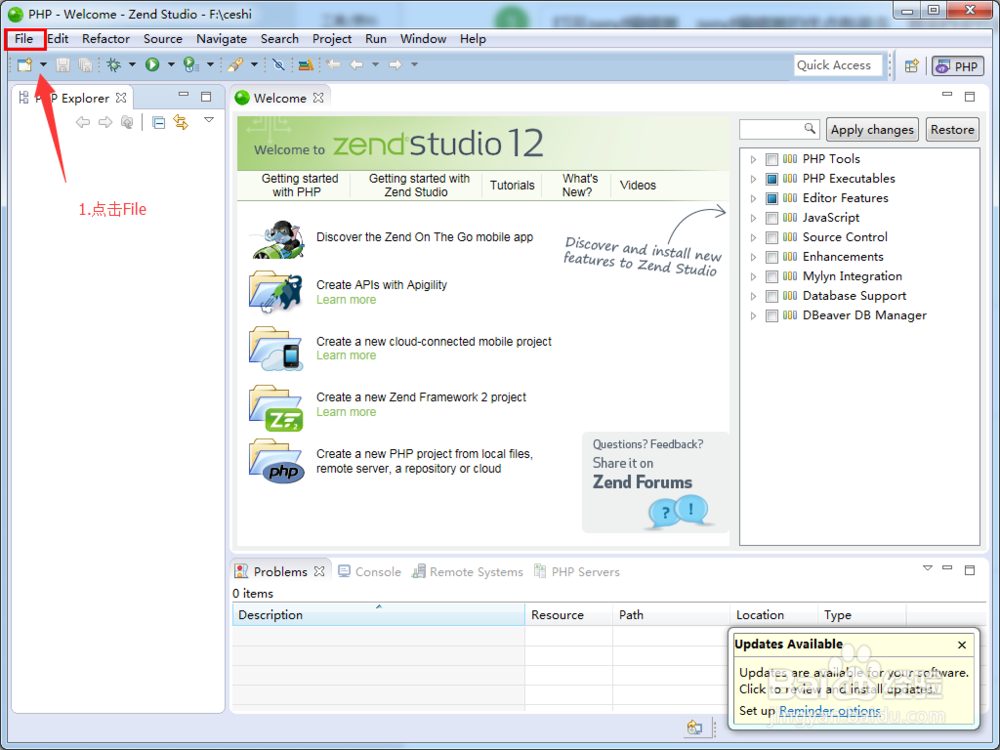
Task: Click the Forward navigation arrow in toolbar
Action: pos(395,64)
